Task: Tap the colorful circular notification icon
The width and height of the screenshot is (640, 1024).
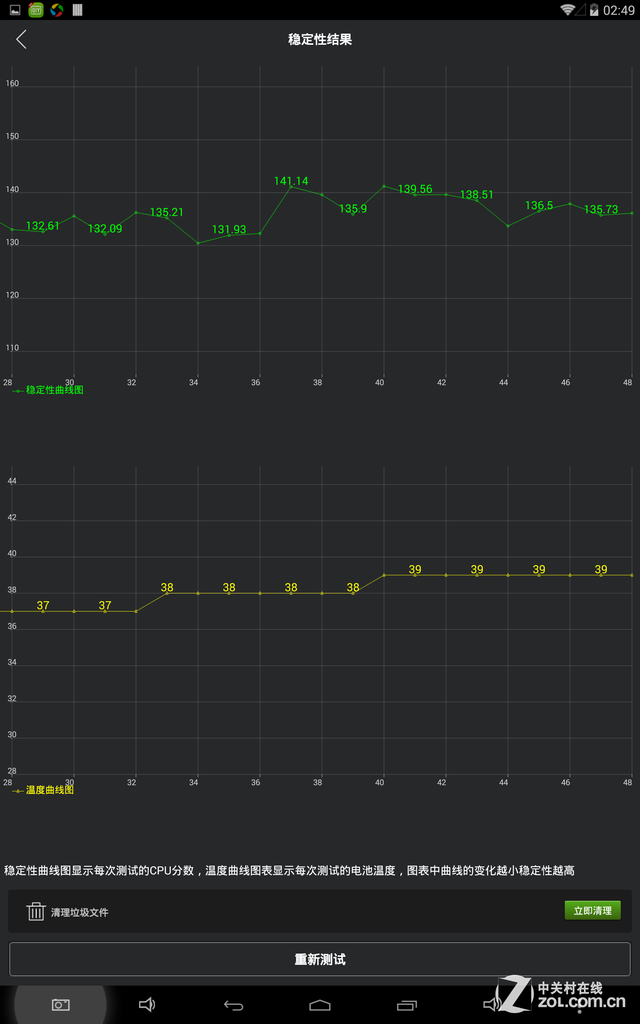Action: pyautogui.click(x=57, y=10)
